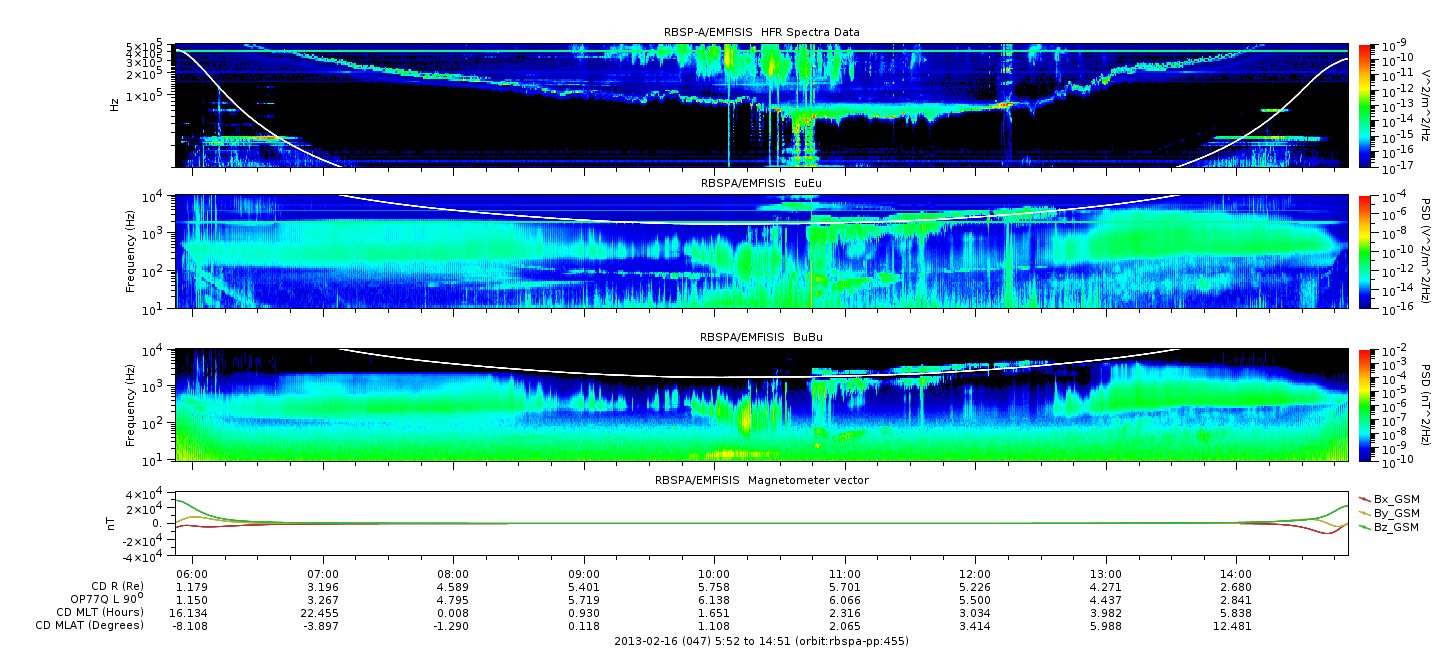Click the 06:00 time axis tick label

click(192, 574)
